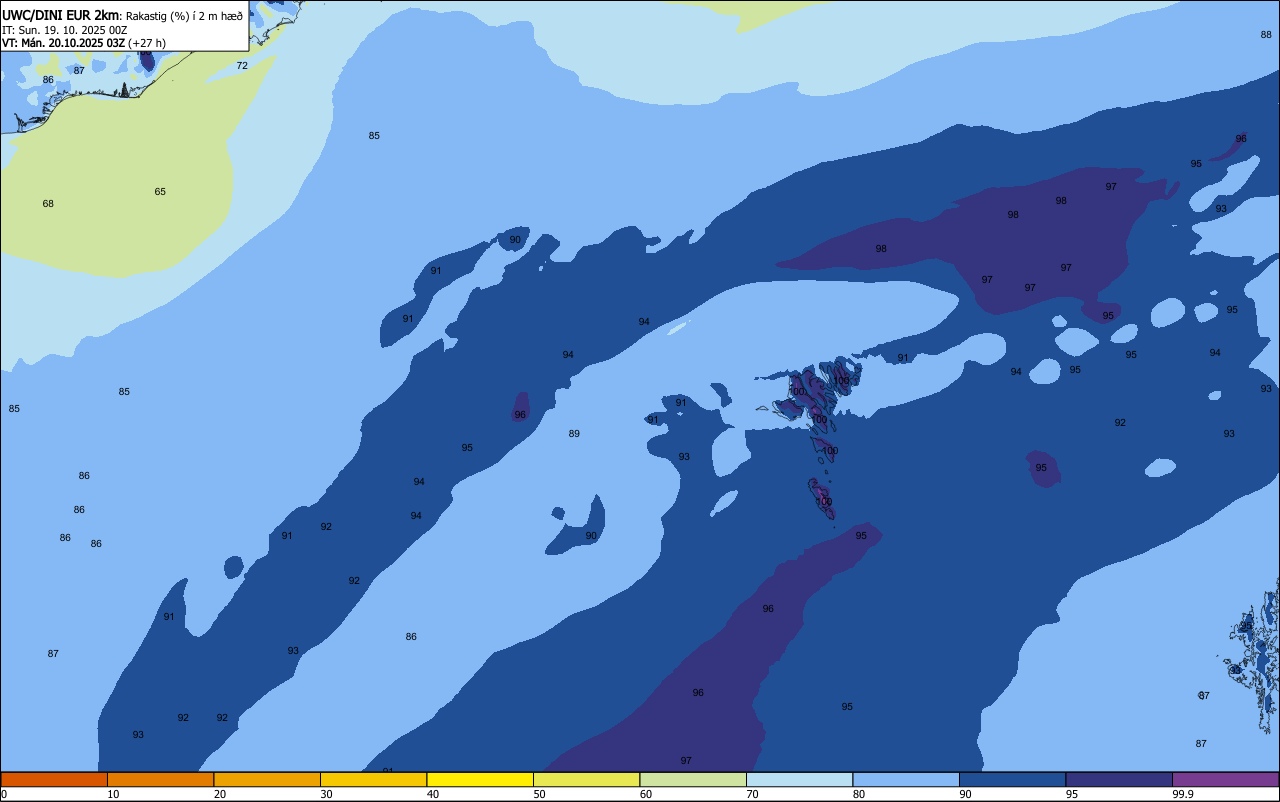The height and width of the screenshot is (802, 1280).
Task: Click the orange 10–20 legend swatch
Action: click(160, 779)
